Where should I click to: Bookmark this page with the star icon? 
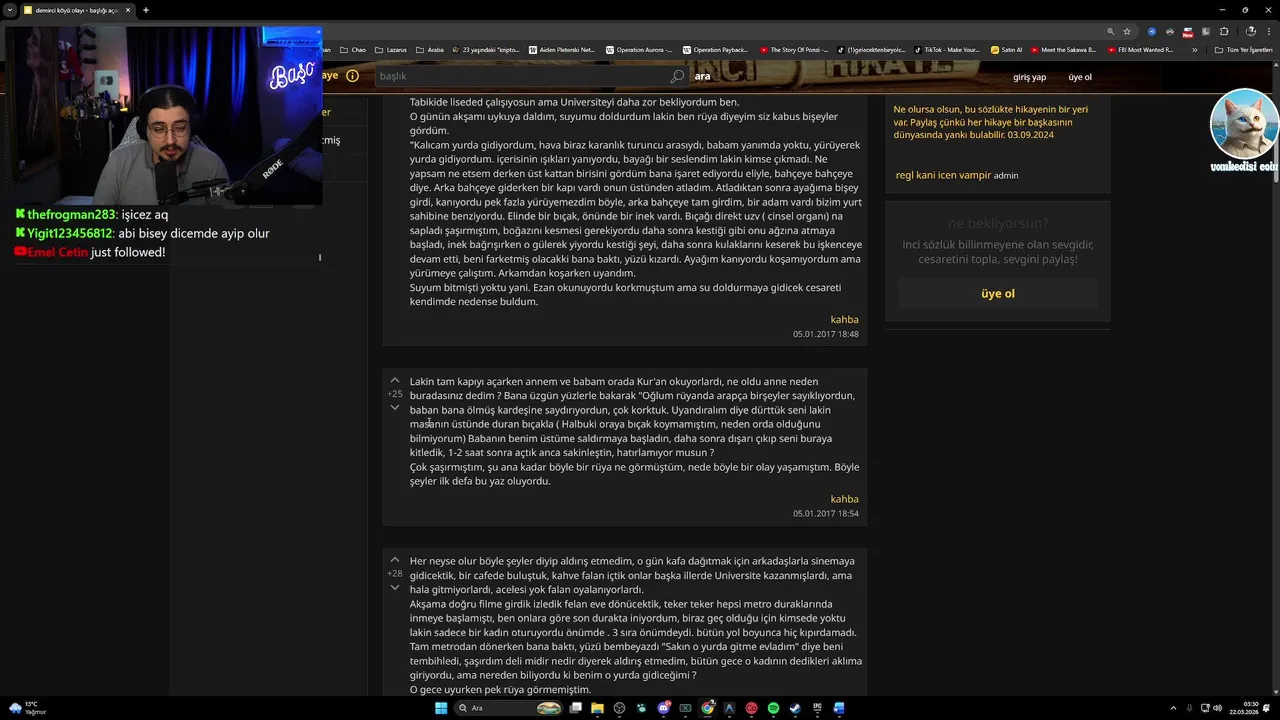click(x=1127, y=31)
